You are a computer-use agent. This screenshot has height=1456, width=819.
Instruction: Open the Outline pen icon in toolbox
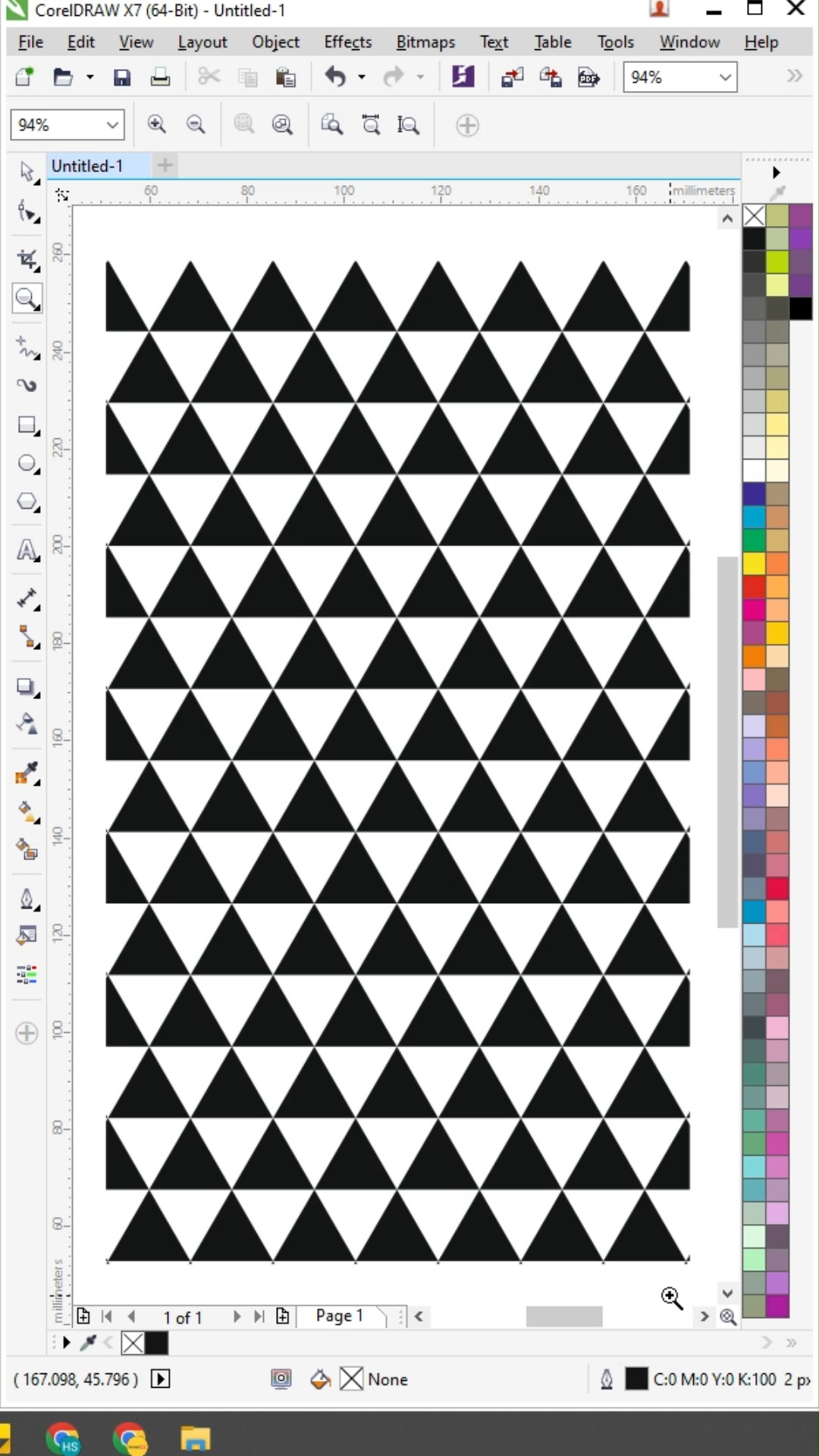click(x=27, y=899)
